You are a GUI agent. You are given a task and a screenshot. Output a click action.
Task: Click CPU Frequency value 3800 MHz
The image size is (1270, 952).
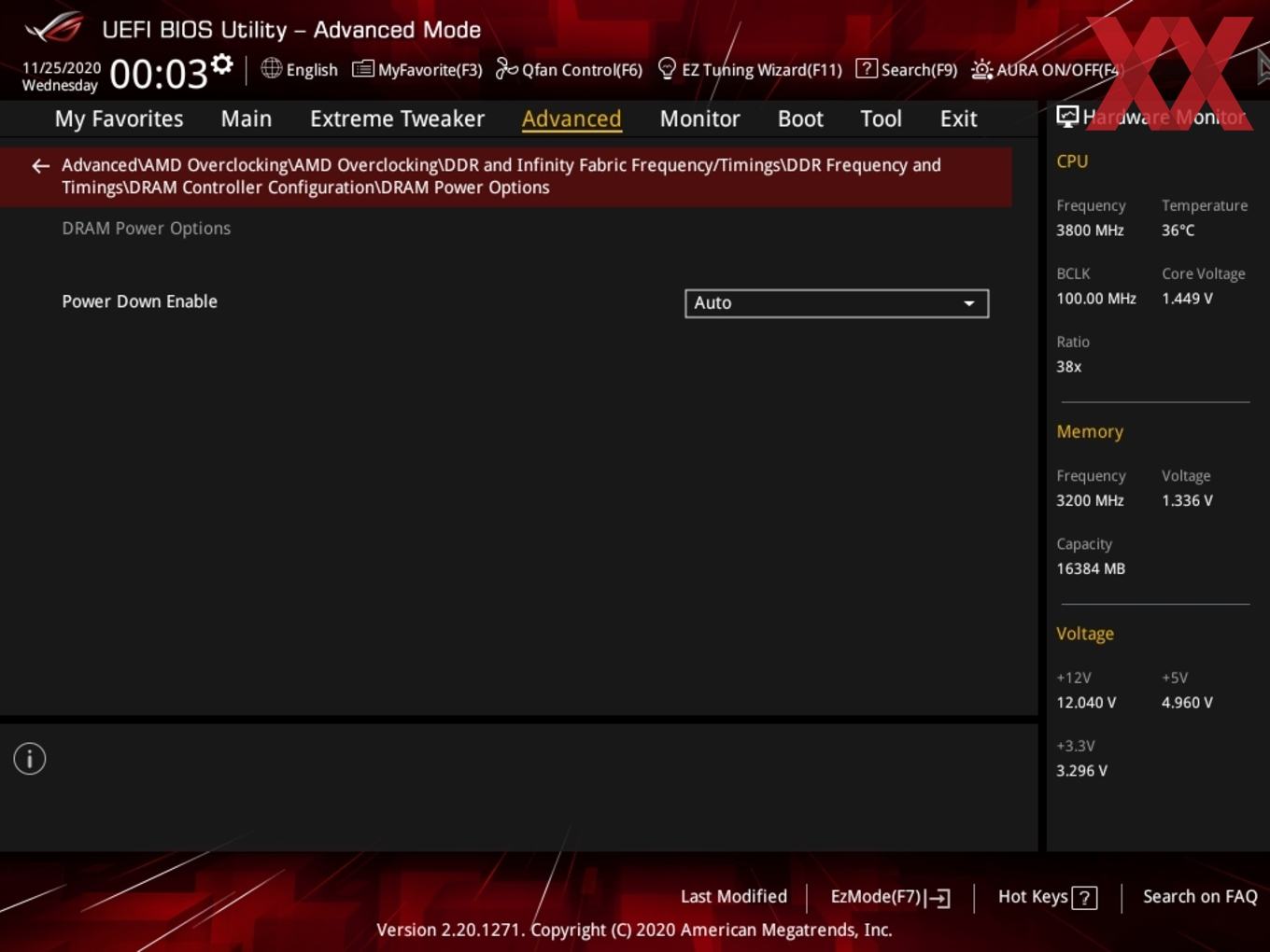click(x=1090, y=230)
